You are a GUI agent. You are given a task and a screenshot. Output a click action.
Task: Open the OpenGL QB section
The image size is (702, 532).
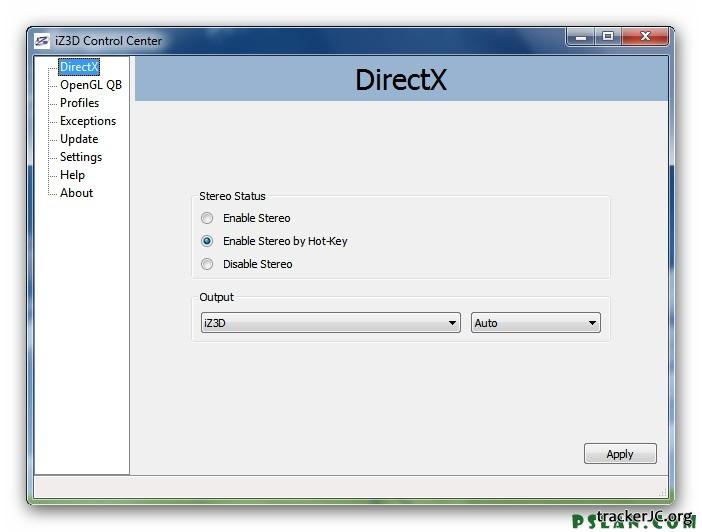[90, 85]
